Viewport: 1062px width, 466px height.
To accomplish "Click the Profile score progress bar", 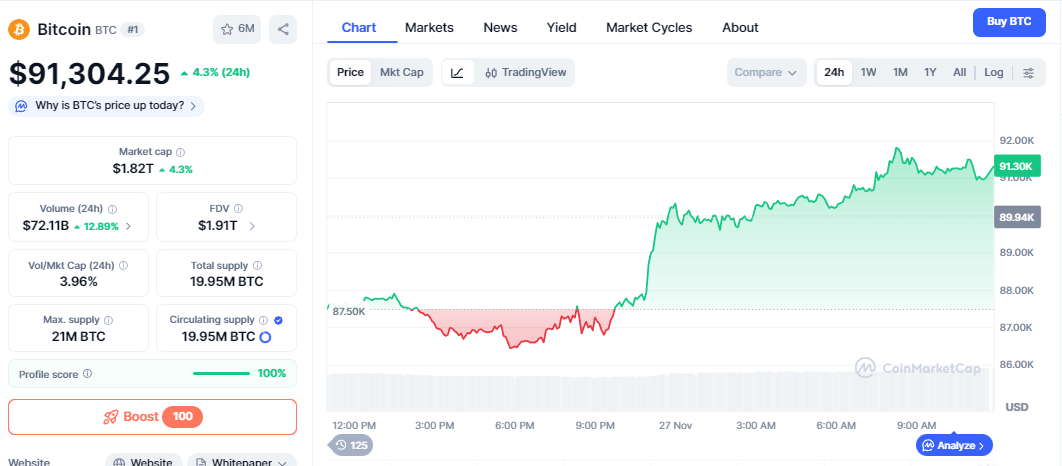I will 221,374.
